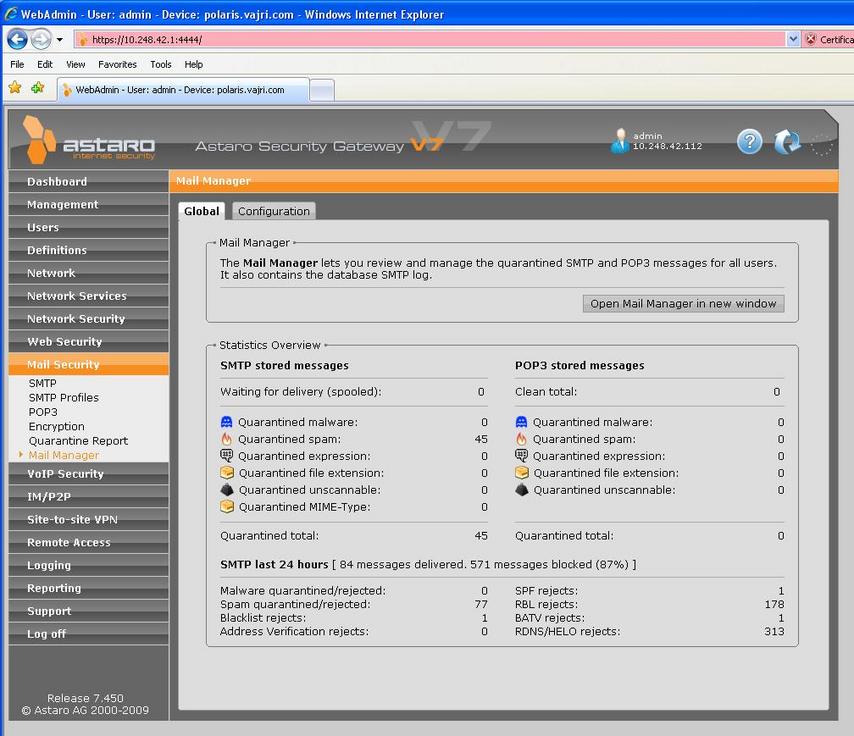
Task: Expand the VoIP Security sidebar section
Action: 88,473
